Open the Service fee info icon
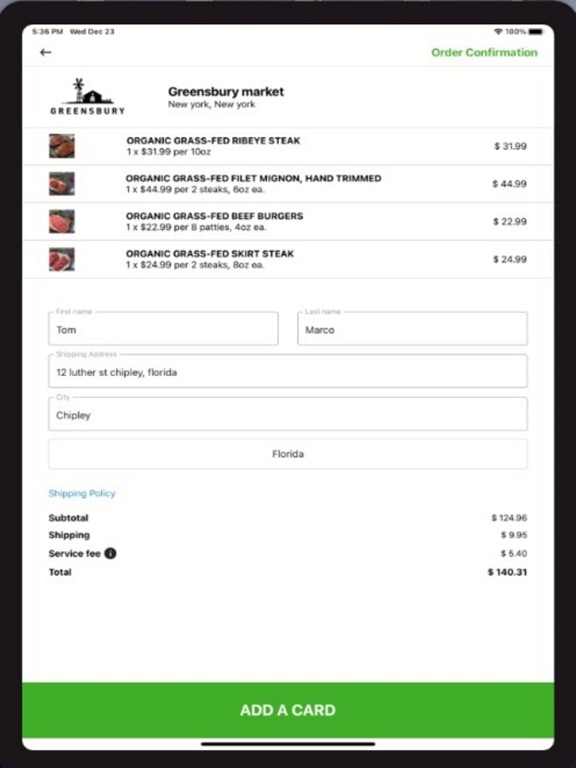Image resolution: width=576 pixels, height=768 pixels. coord(111,553)
